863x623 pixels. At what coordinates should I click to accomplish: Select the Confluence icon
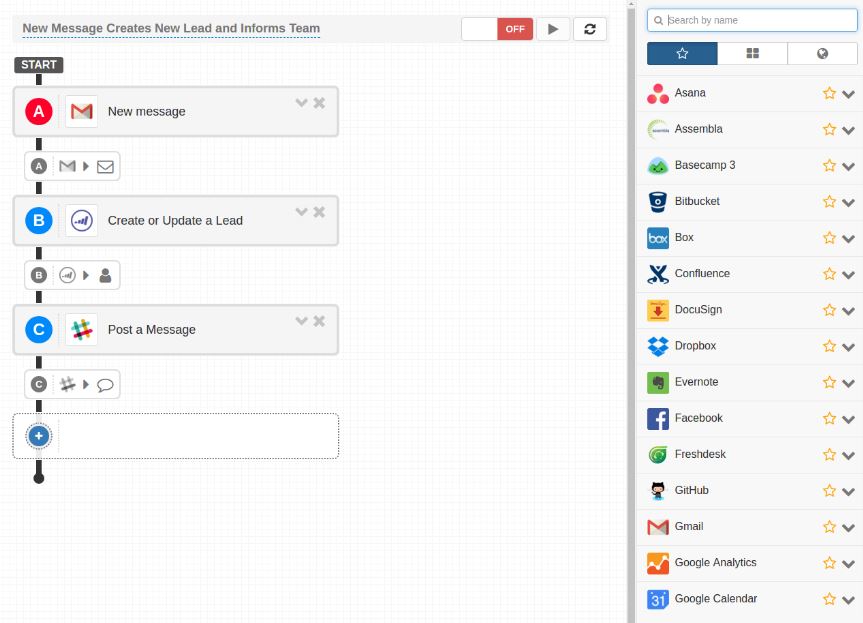pos(658,274)
